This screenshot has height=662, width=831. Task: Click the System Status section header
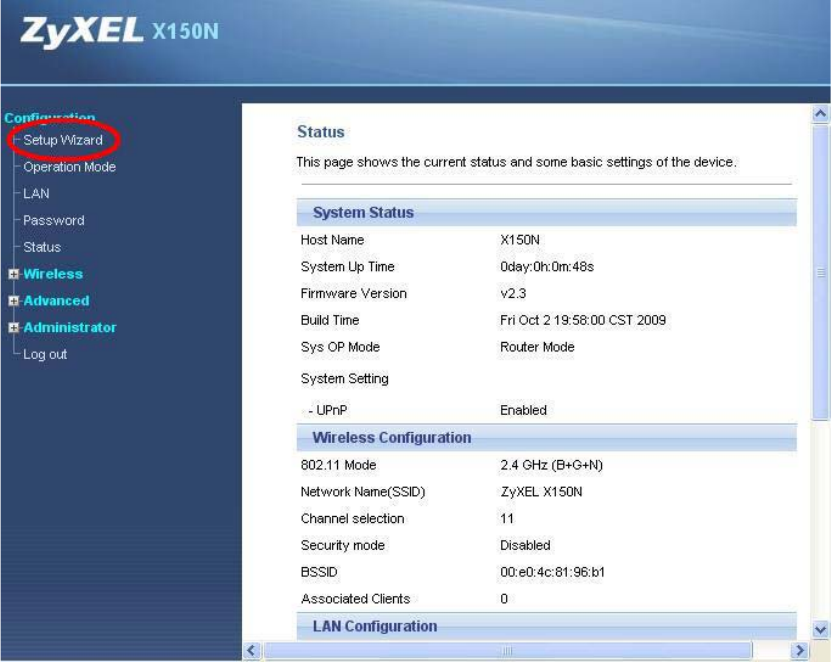(x=546, y=213)
